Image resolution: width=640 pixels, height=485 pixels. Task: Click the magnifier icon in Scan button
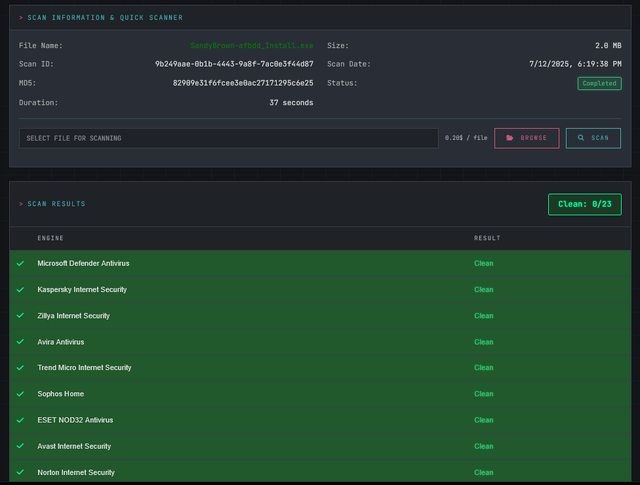(x=581, y=138)
